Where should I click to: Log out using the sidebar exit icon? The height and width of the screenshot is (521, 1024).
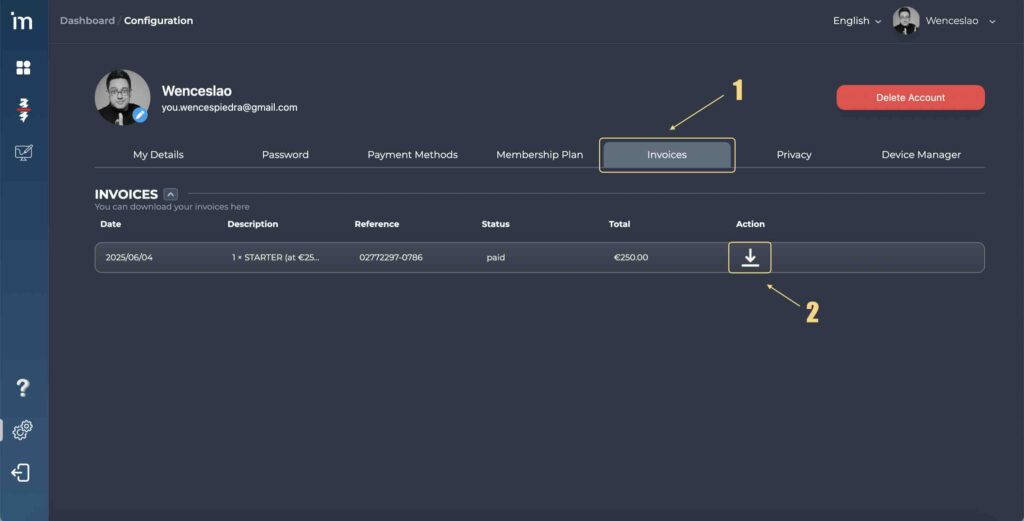pyautogui.click(x=21, y=473)
